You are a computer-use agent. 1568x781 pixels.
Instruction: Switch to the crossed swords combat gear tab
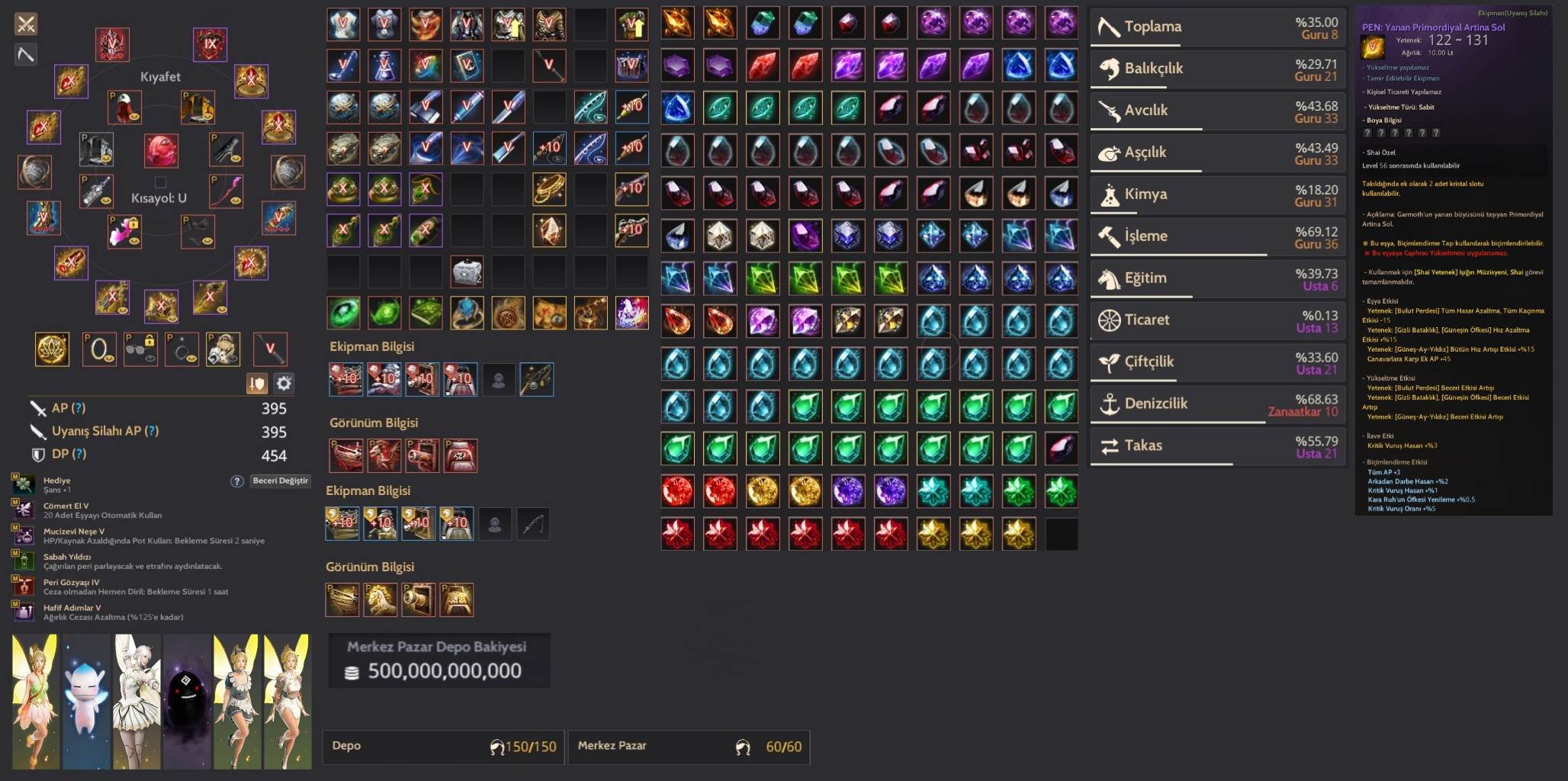(26, 24)
